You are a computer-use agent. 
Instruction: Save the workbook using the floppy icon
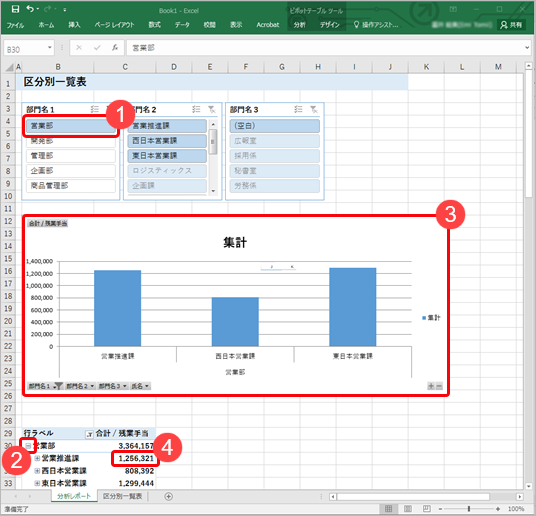pos(15,9)
